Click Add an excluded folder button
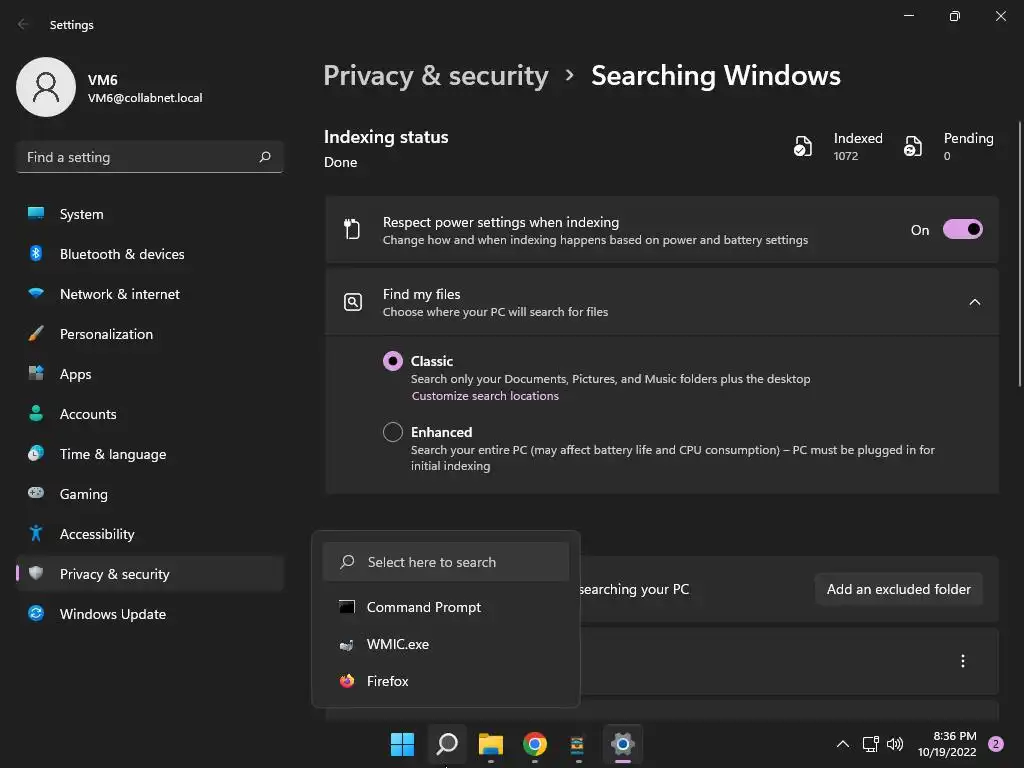This screenshot has height=768, width=1024. 898,589
